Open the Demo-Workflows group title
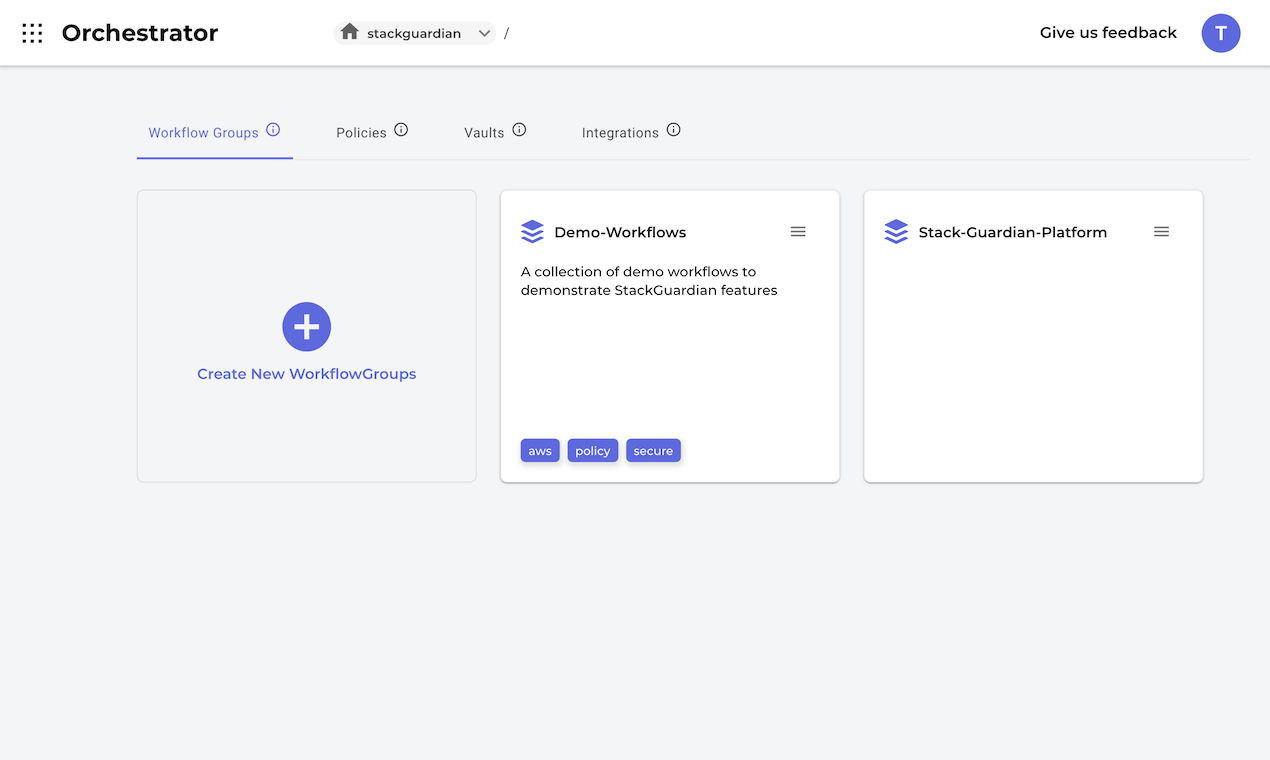 coord(620,232)
